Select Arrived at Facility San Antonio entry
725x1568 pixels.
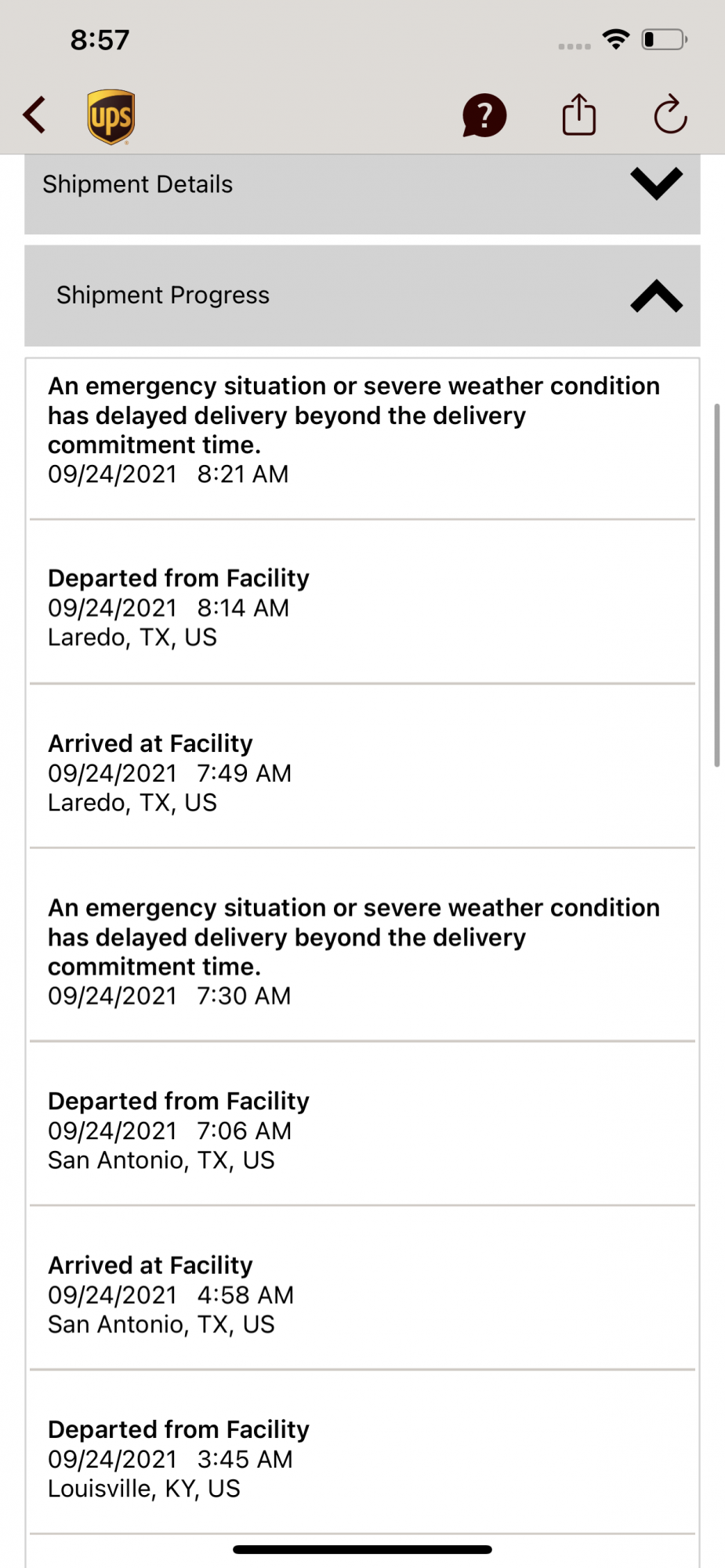[362, 1288]
